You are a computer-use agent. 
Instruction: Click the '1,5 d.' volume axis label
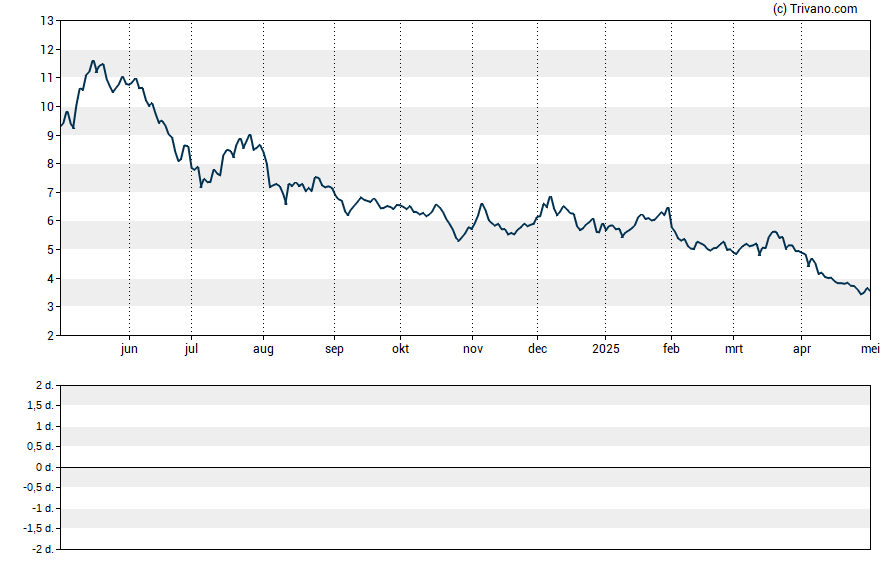(x=40, y=405)
